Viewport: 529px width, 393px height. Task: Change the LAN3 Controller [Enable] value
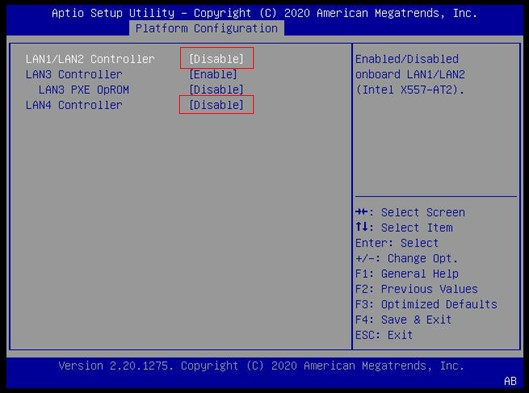(213, 74)
